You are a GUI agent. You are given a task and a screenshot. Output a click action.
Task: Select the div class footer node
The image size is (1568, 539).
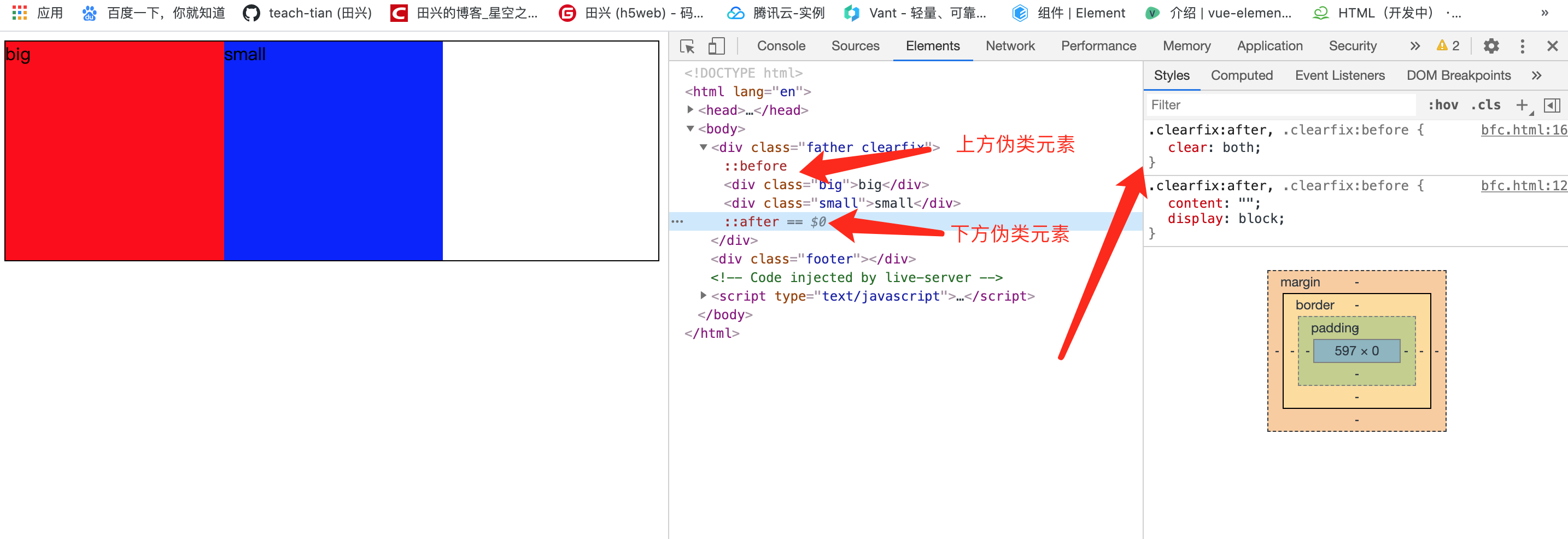pos(812,259)
